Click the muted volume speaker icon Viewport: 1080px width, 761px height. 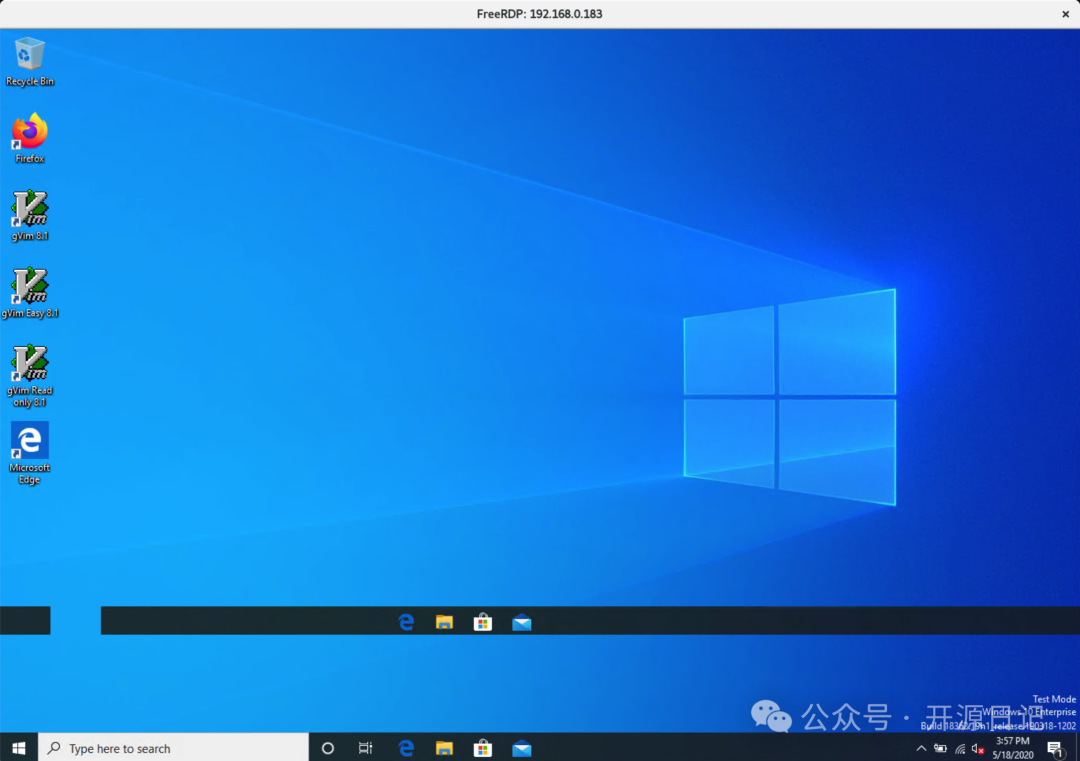978,748
